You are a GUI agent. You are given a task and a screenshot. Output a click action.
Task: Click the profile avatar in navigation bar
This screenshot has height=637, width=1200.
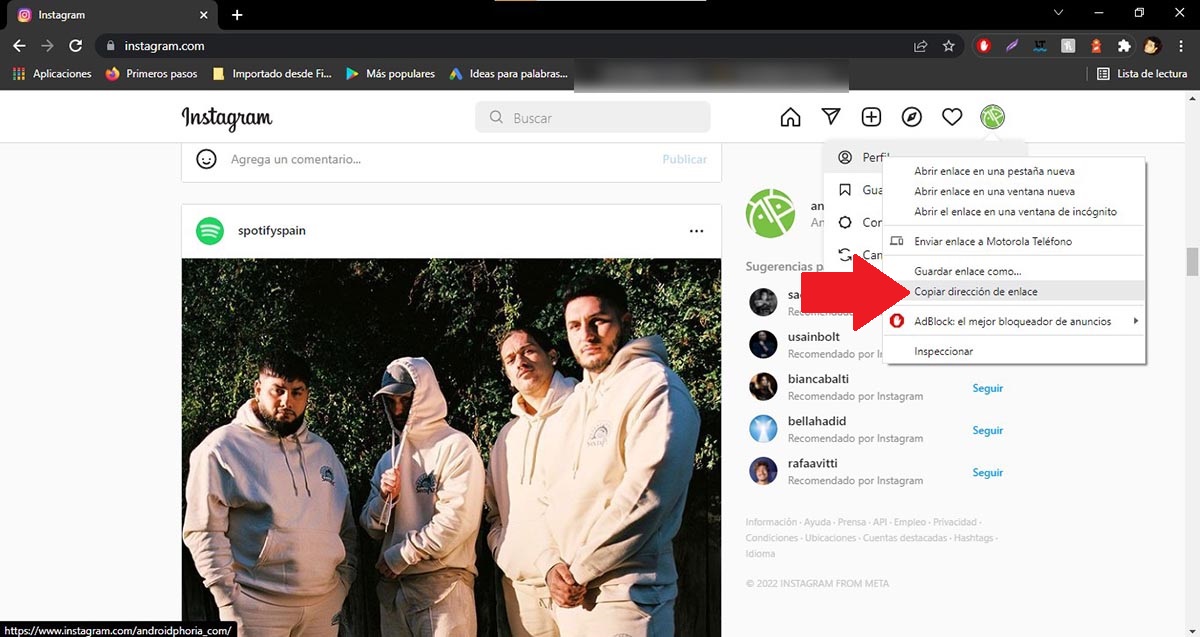992,118
